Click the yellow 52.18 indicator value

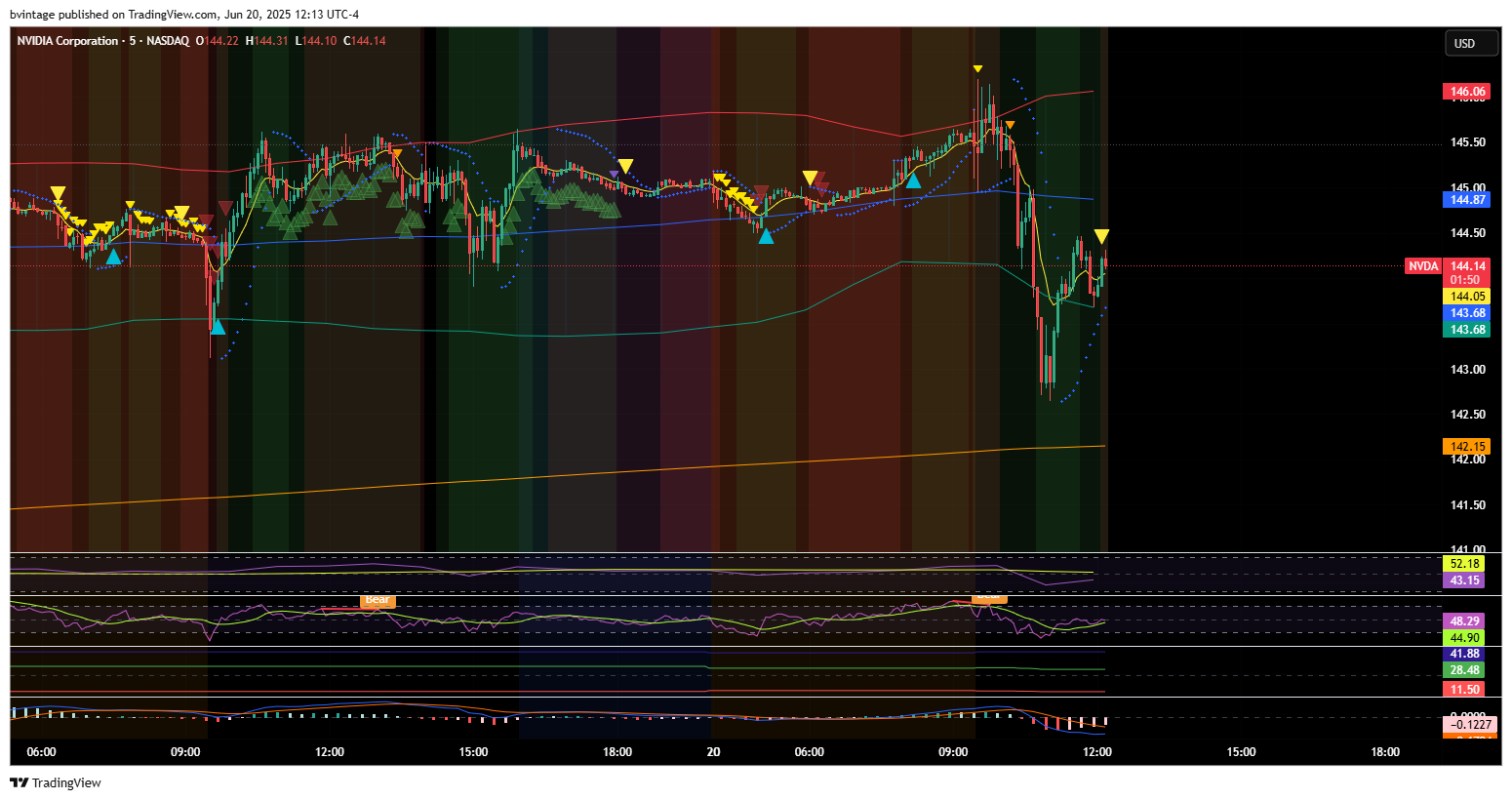[x=1463, y=564]
